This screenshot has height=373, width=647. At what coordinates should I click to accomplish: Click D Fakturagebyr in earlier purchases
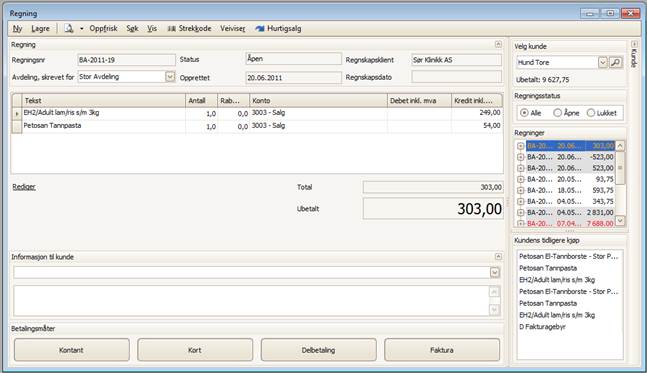click(542, 327)
